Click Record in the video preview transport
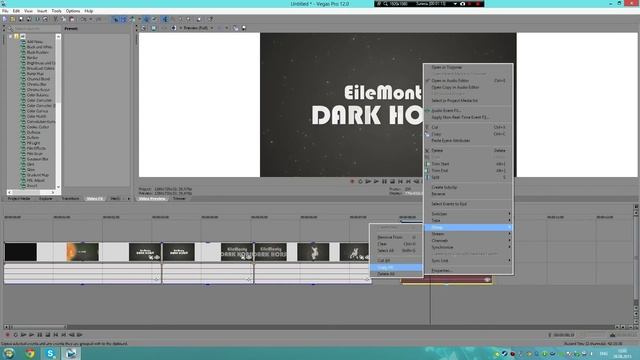 (x=352, y=181)
